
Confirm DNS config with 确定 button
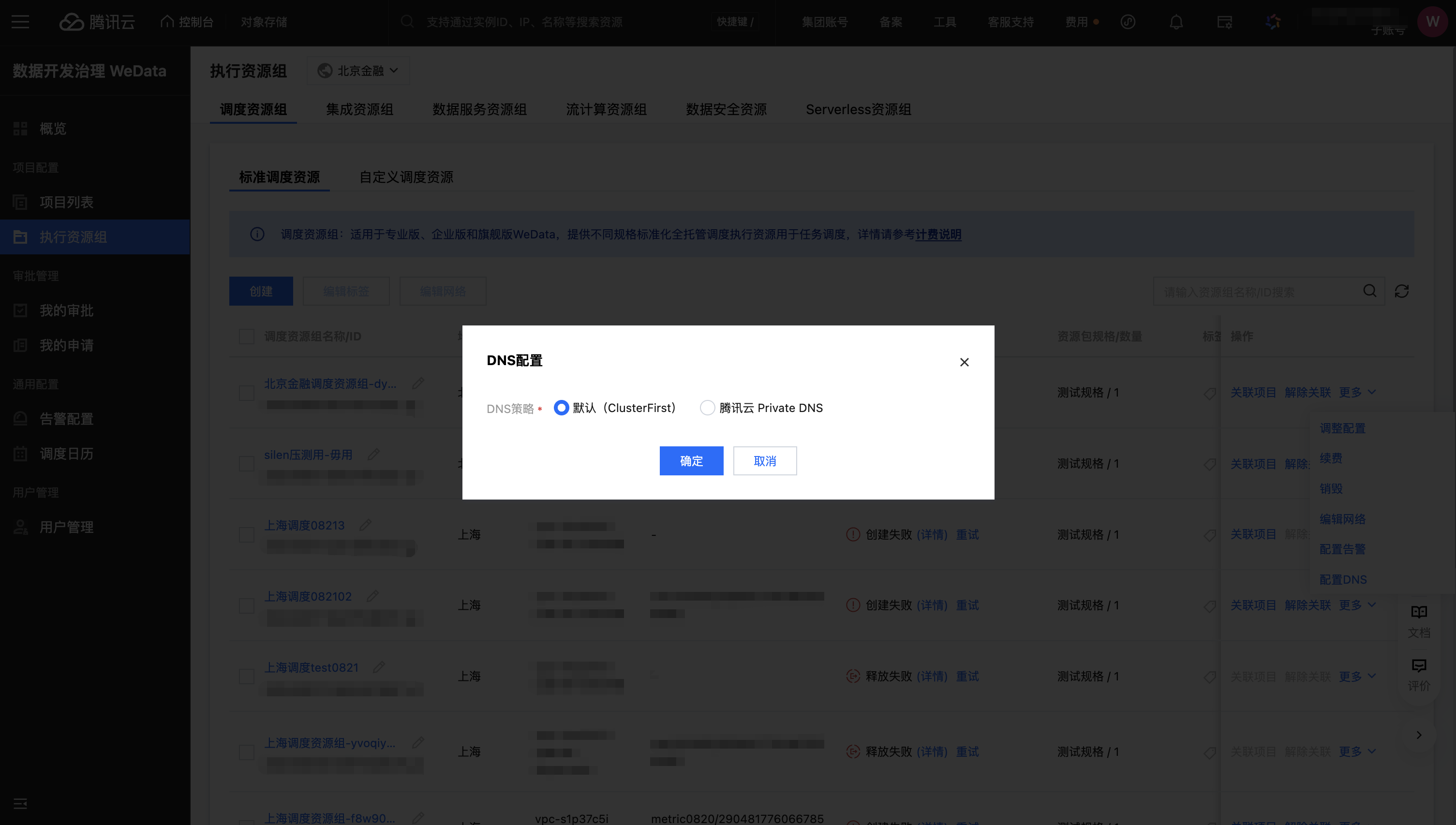click(691, 461)
